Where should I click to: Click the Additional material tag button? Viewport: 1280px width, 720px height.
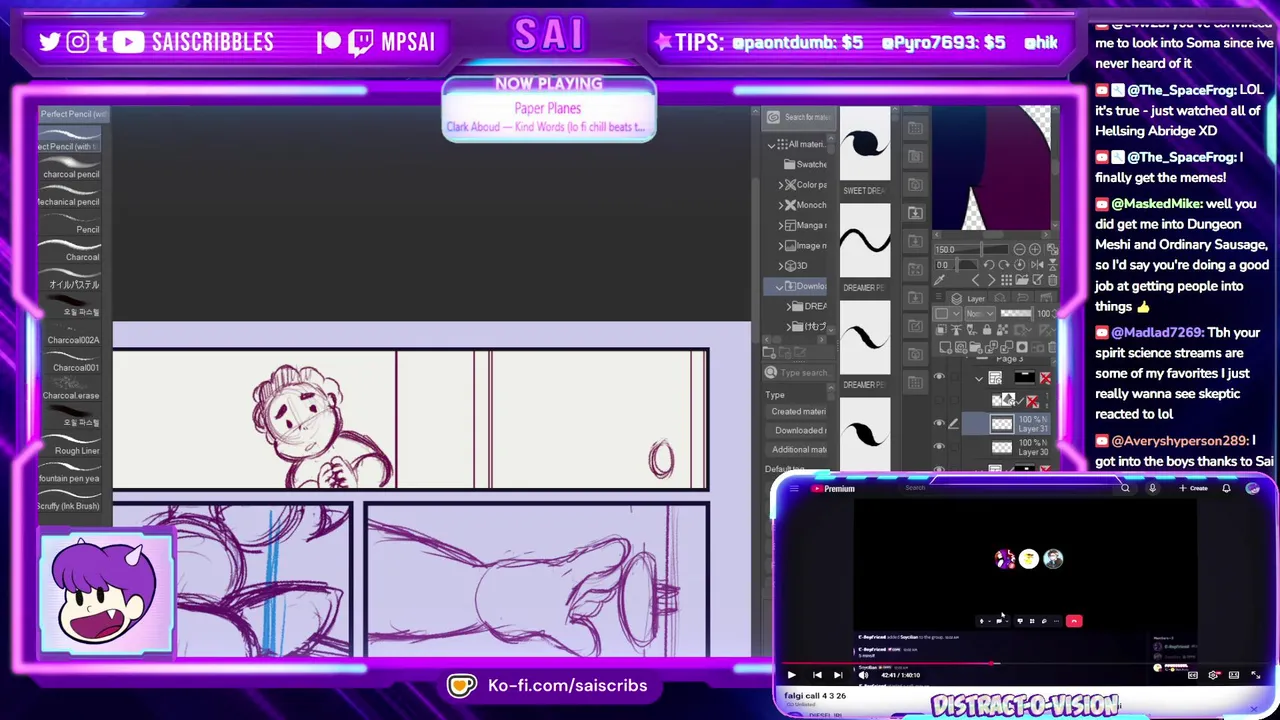pyautogui.click(x=798, y=449)
